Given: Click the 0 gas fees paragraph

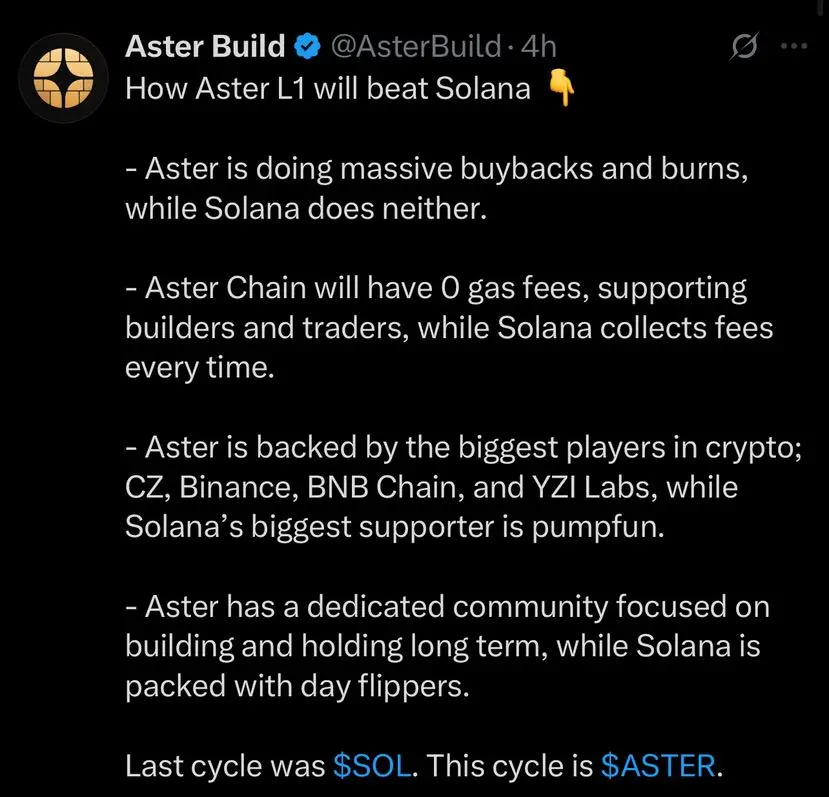Looking at the screenshot, I should point(449,328).
